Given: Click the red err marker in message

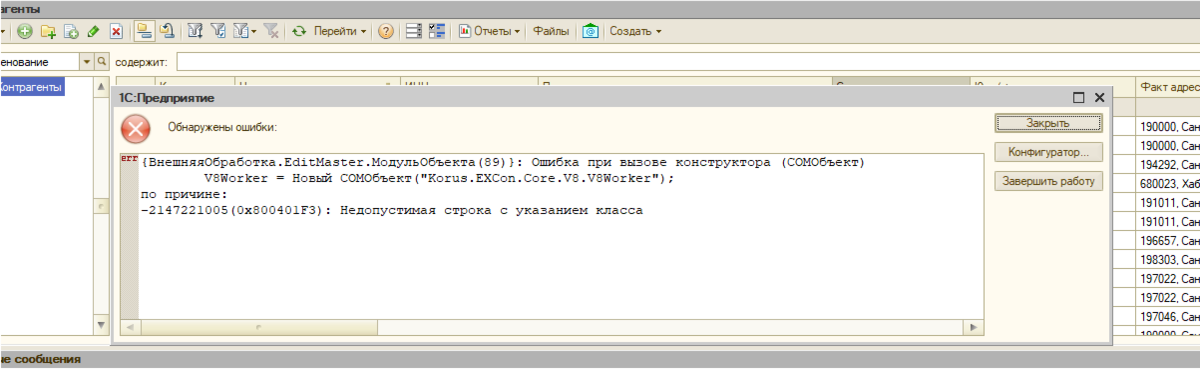Looking at the screenshot, I should coord(129,158).
